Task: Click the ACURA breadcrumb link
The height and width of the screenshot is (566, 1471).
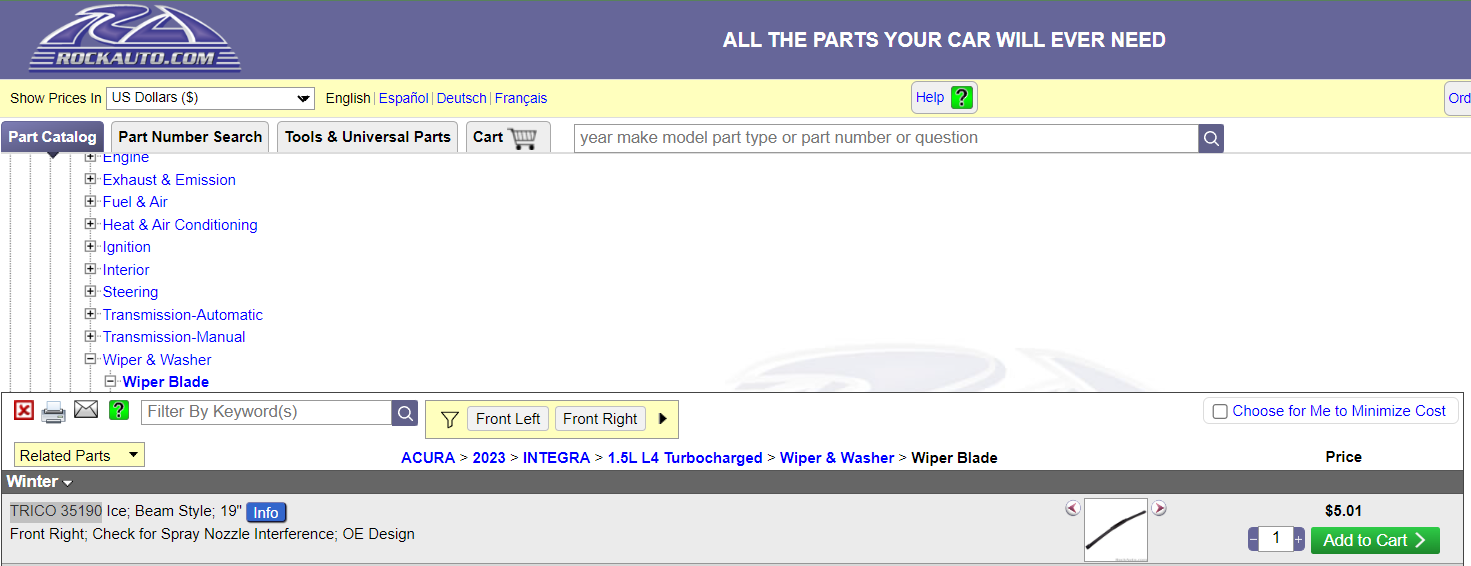Action: pyautogui.click(x=428, y=458)
